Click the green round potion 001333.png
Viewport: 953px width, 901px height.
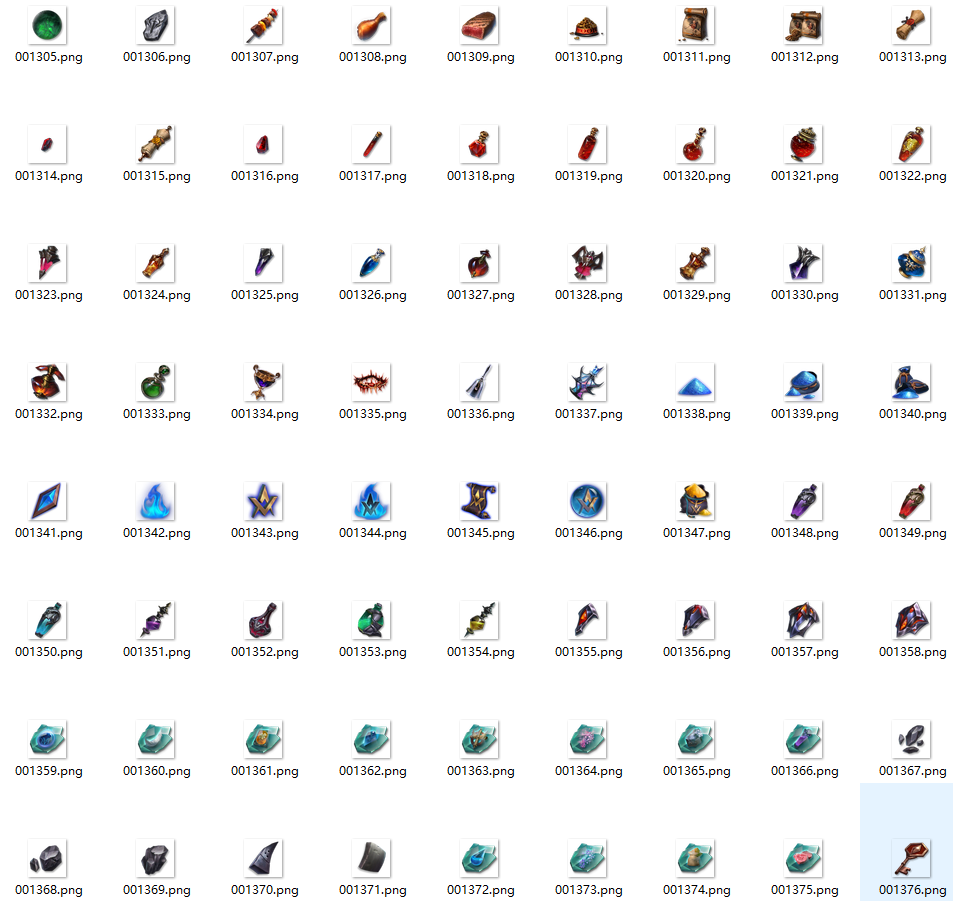tap(156, 382)
